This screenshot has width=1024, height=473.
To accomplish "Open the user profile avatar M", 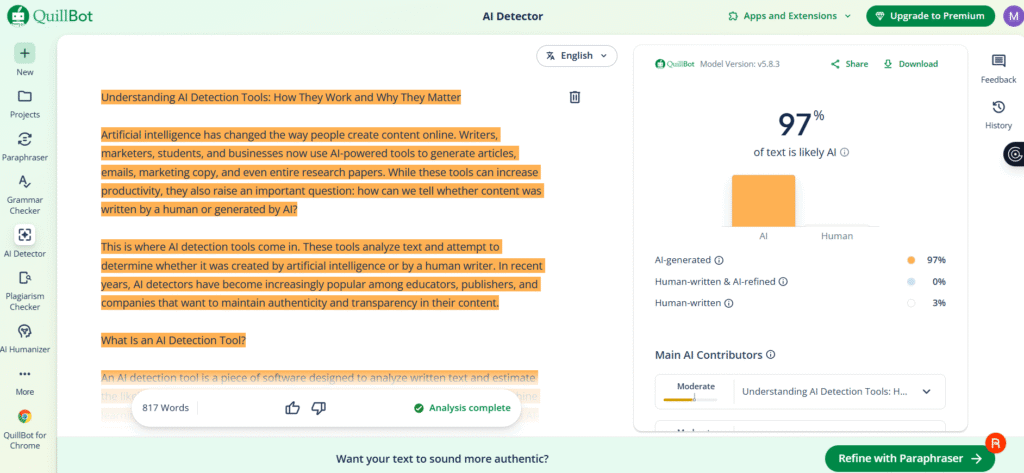I will (x=1012, y=16).
